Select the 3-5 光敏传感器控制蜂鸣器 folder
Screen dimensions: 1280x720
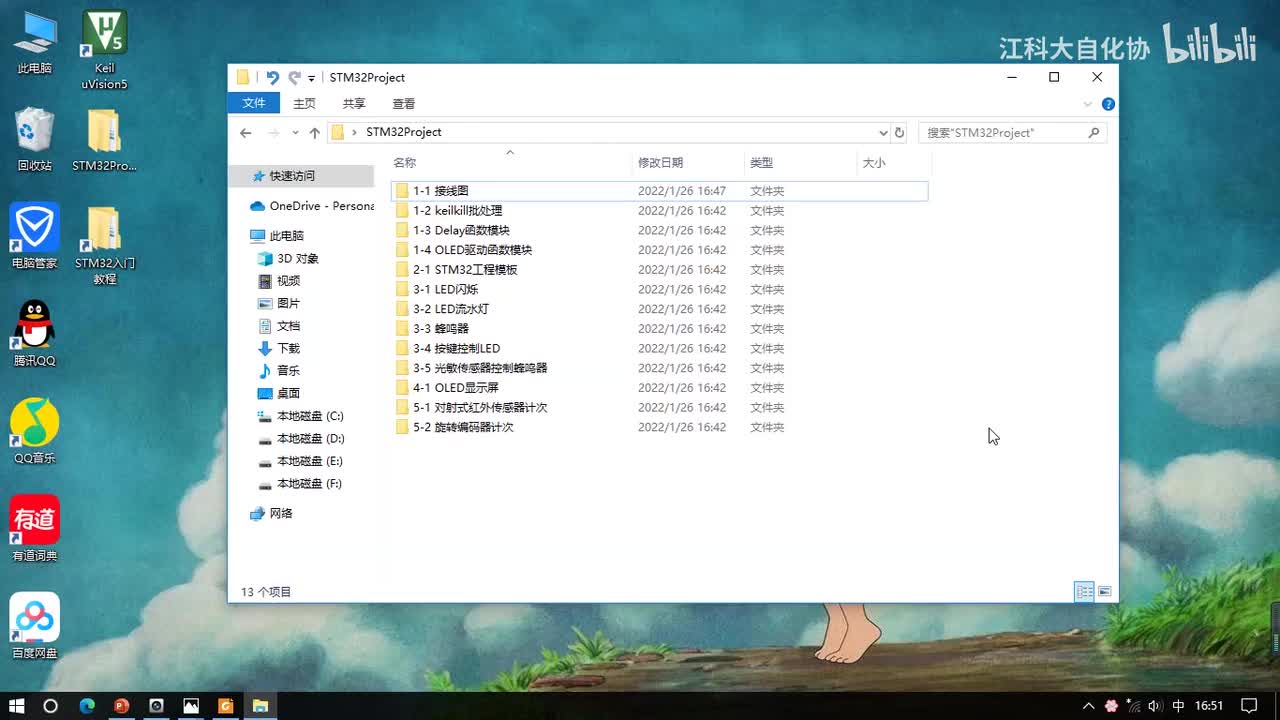pos(659,368)
